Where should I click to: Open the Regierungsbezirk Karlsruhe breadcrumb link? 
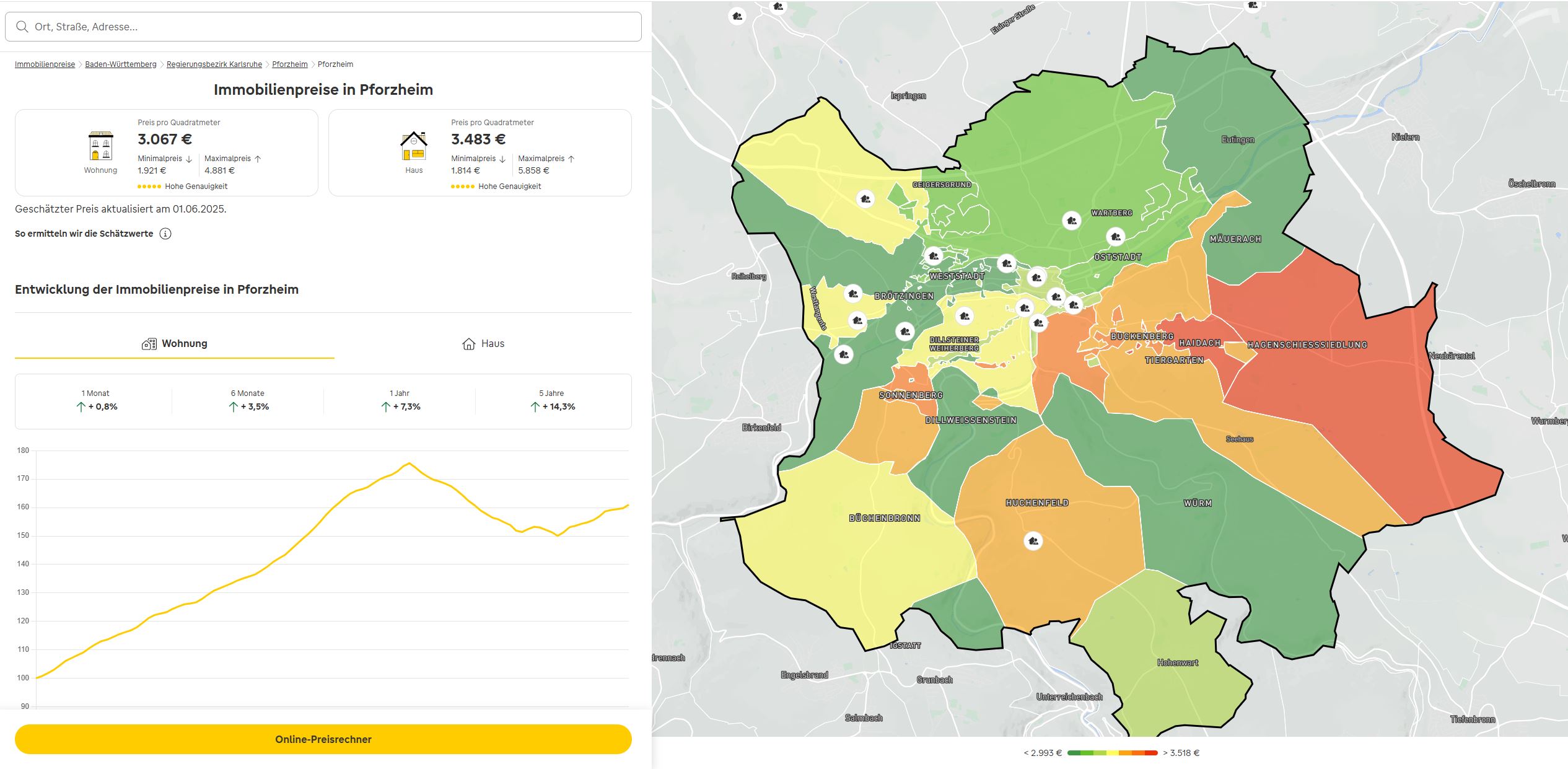coord(214,64)
